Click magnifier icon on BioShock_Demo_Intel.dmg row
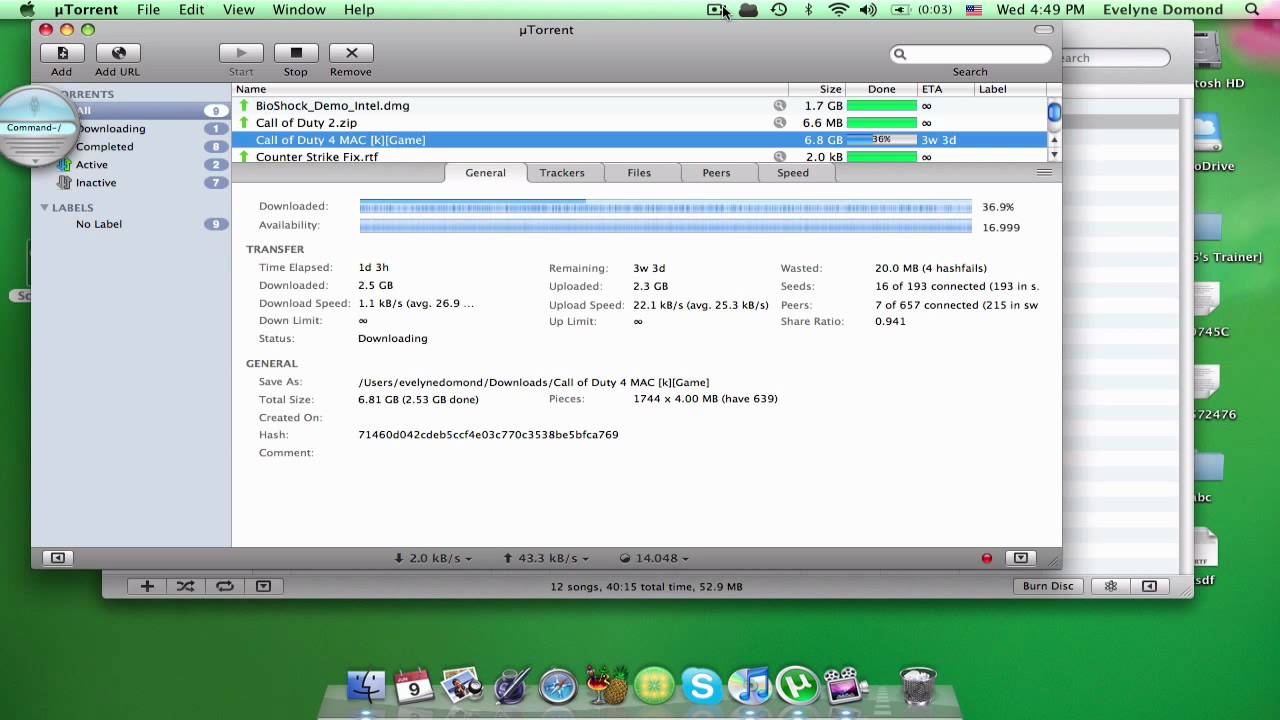1280x720 pixels. pos(780,105)
